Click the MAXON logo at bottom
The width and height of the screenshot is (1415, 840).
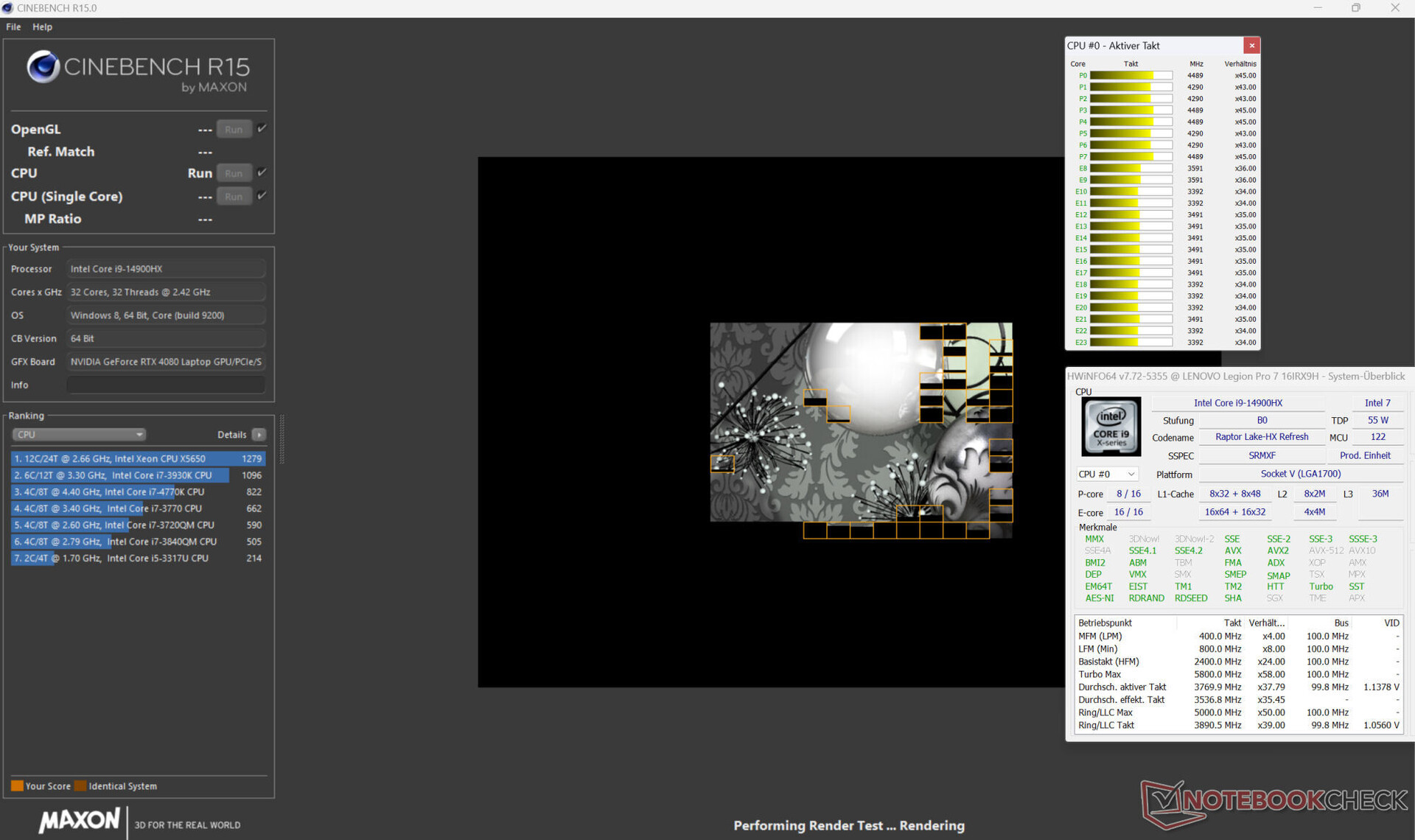pos(79,820)
